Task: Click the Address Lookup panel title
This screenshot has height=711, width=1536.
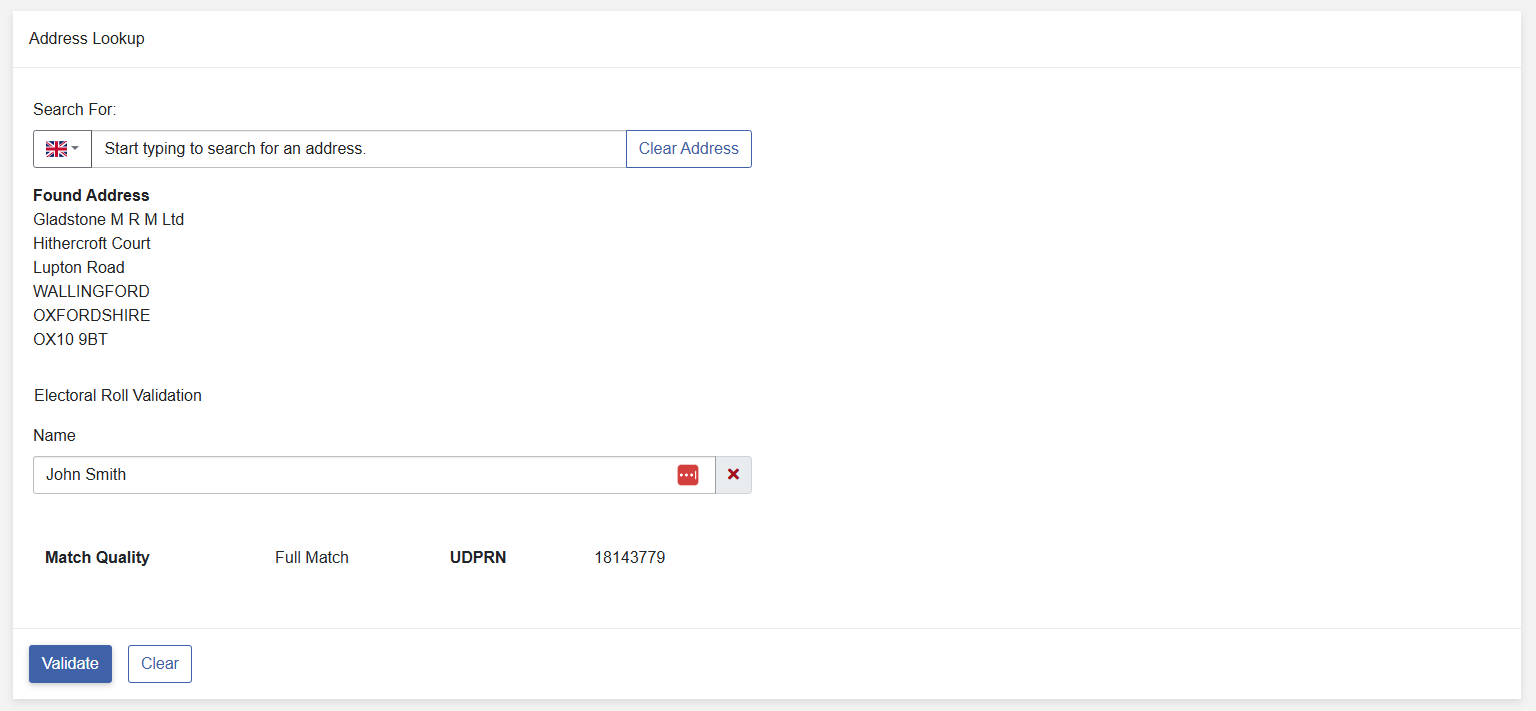Action: (x=87, y=39)
